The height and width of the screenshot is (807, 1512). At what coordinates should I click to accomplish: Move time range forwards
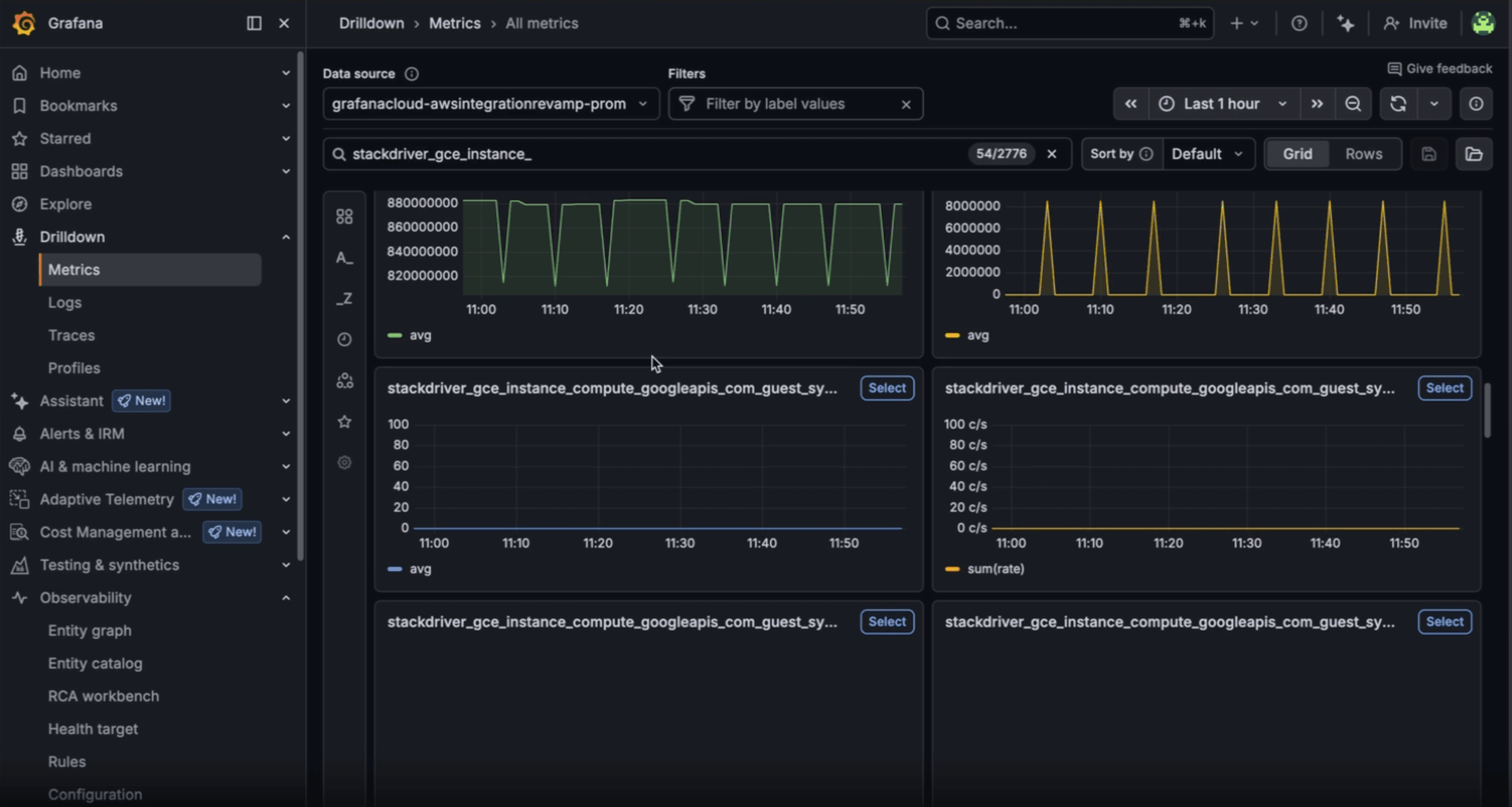(1317, 104)
